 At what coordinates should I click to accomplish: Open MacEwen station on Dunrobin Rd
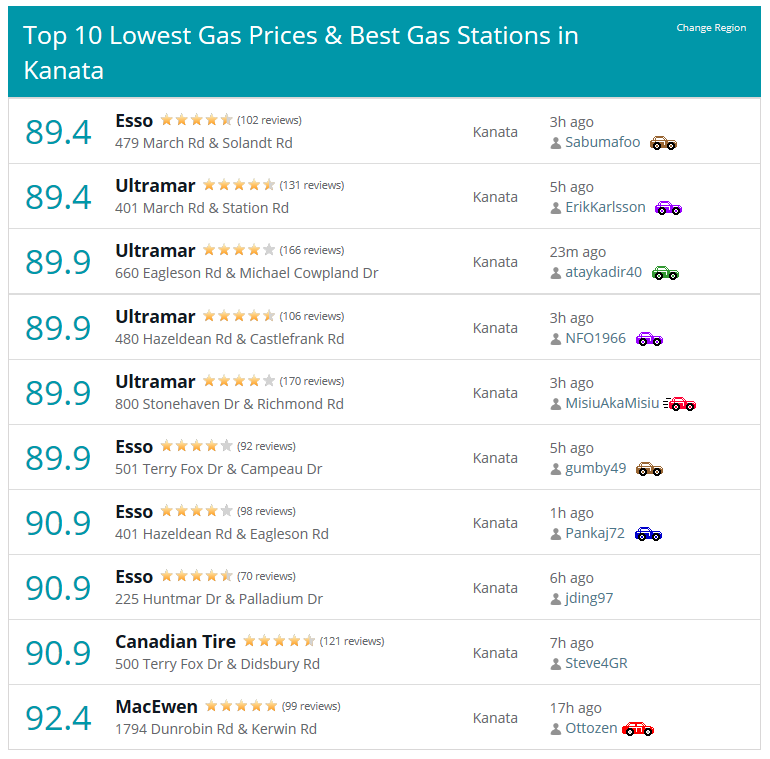click(156, 707)
